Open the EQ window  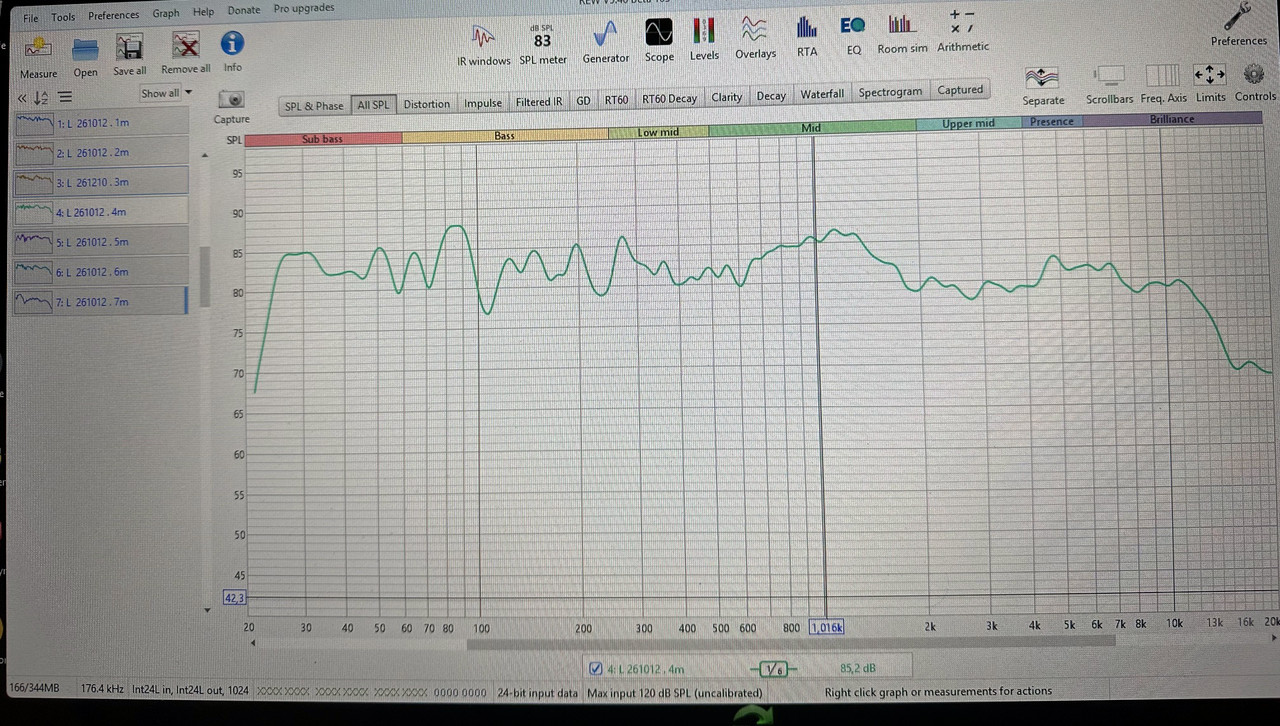pyautogui.click(x=853, y=36)
